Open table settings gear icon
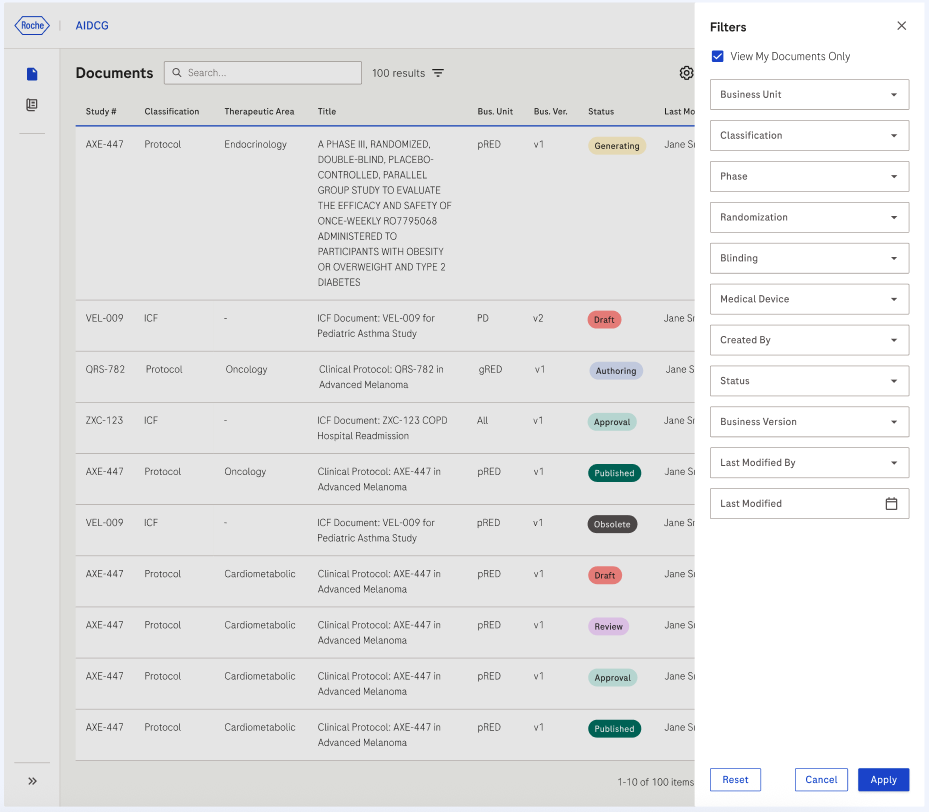This screenshot has width=929, height=812. point(686,73)
